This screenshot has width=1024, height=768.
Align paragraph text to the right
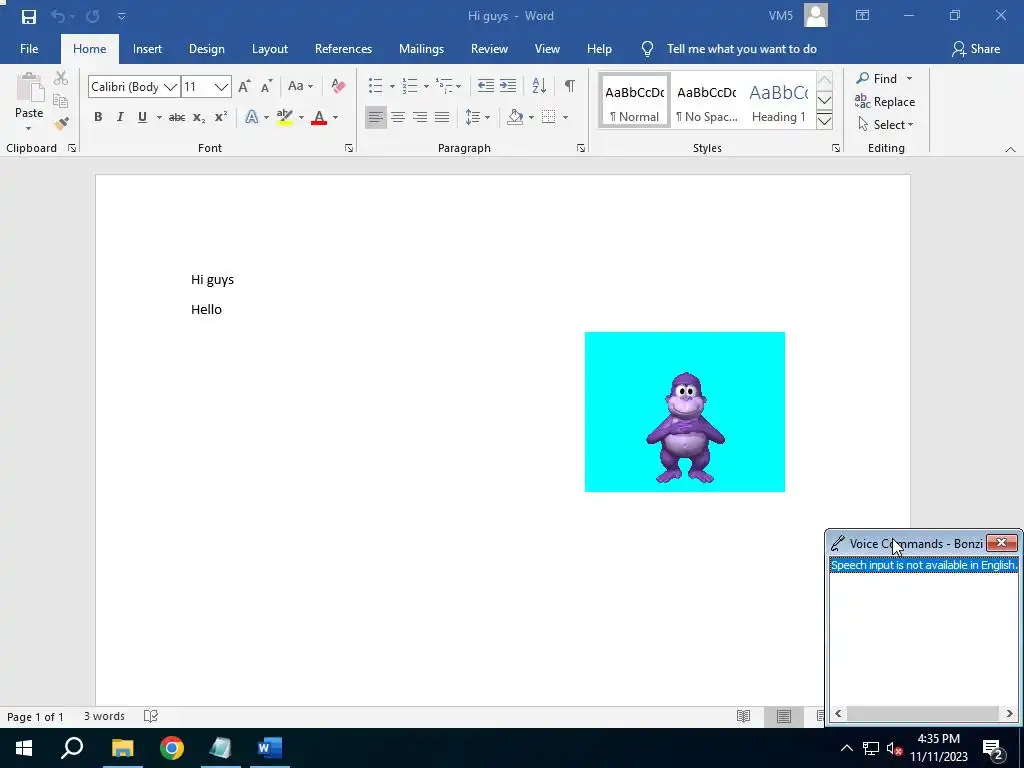click(x=420, y=118)
